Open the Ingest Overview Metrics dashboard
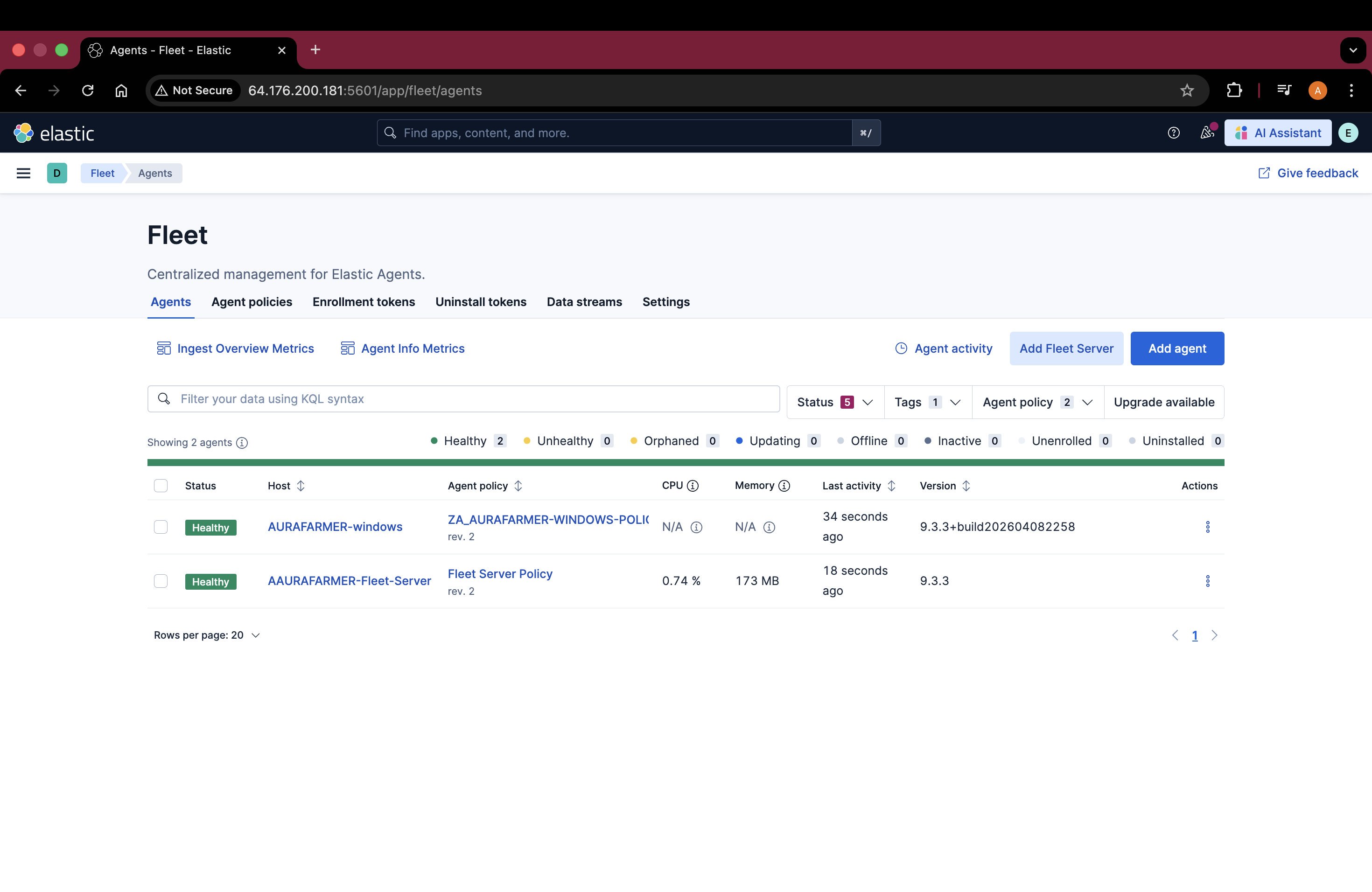 pyautogui.click(x=235, y=348)
